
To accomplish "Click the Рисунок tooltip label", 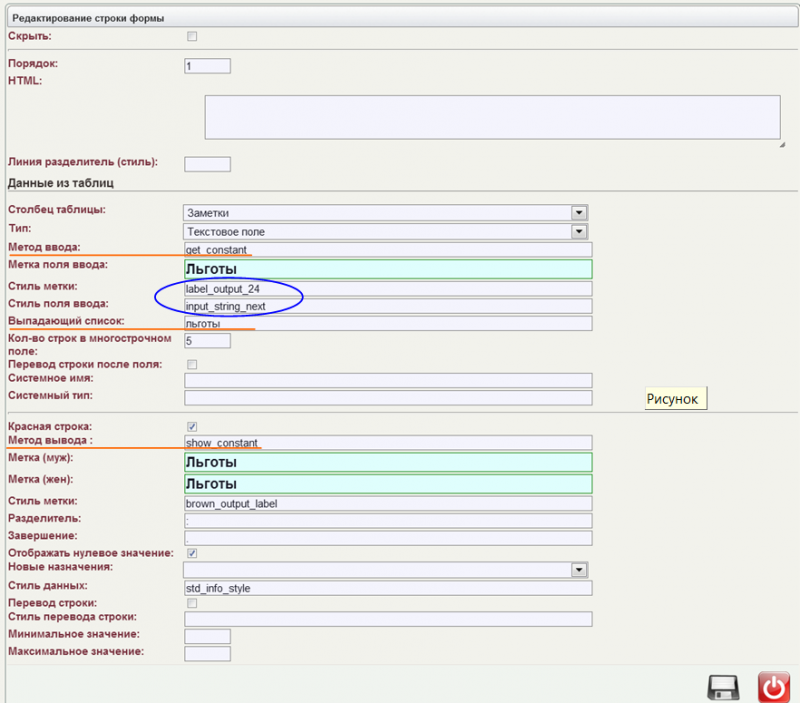I will pyautogui.click(x=675, y=398).
